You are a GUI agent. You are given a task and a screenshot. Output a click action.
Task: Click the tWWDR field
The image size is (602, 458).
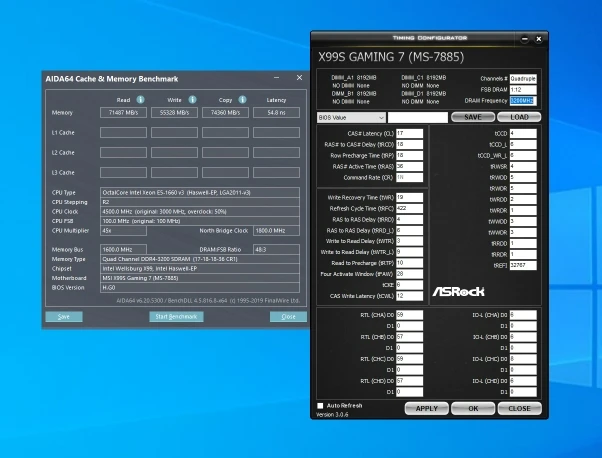tap(523, 232)
